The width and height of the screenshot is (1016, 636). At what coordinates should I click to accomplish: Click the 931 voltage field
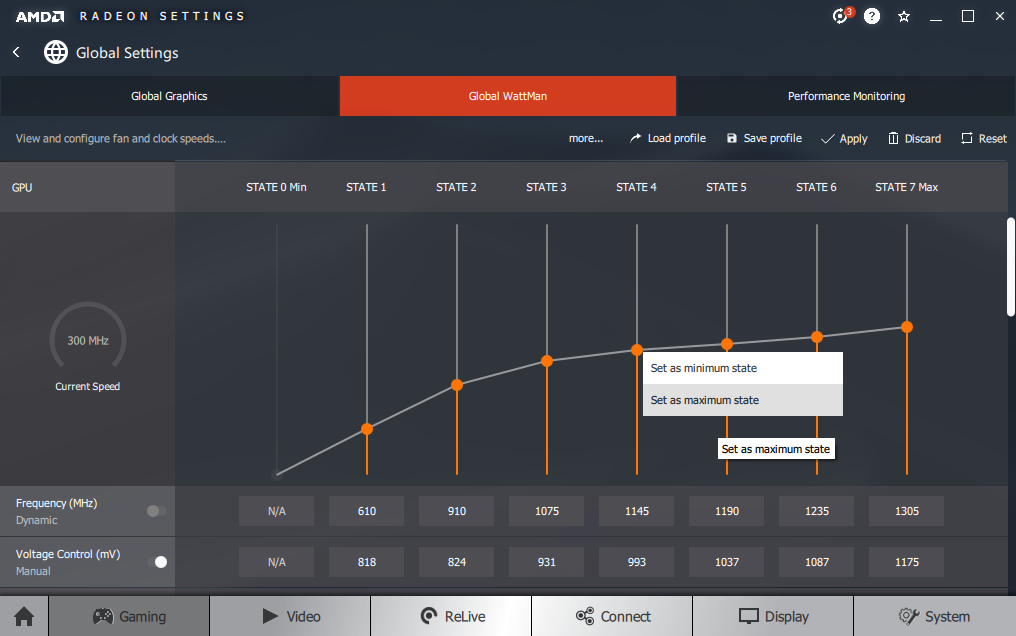pyautogui.click(x=547, y=562)
